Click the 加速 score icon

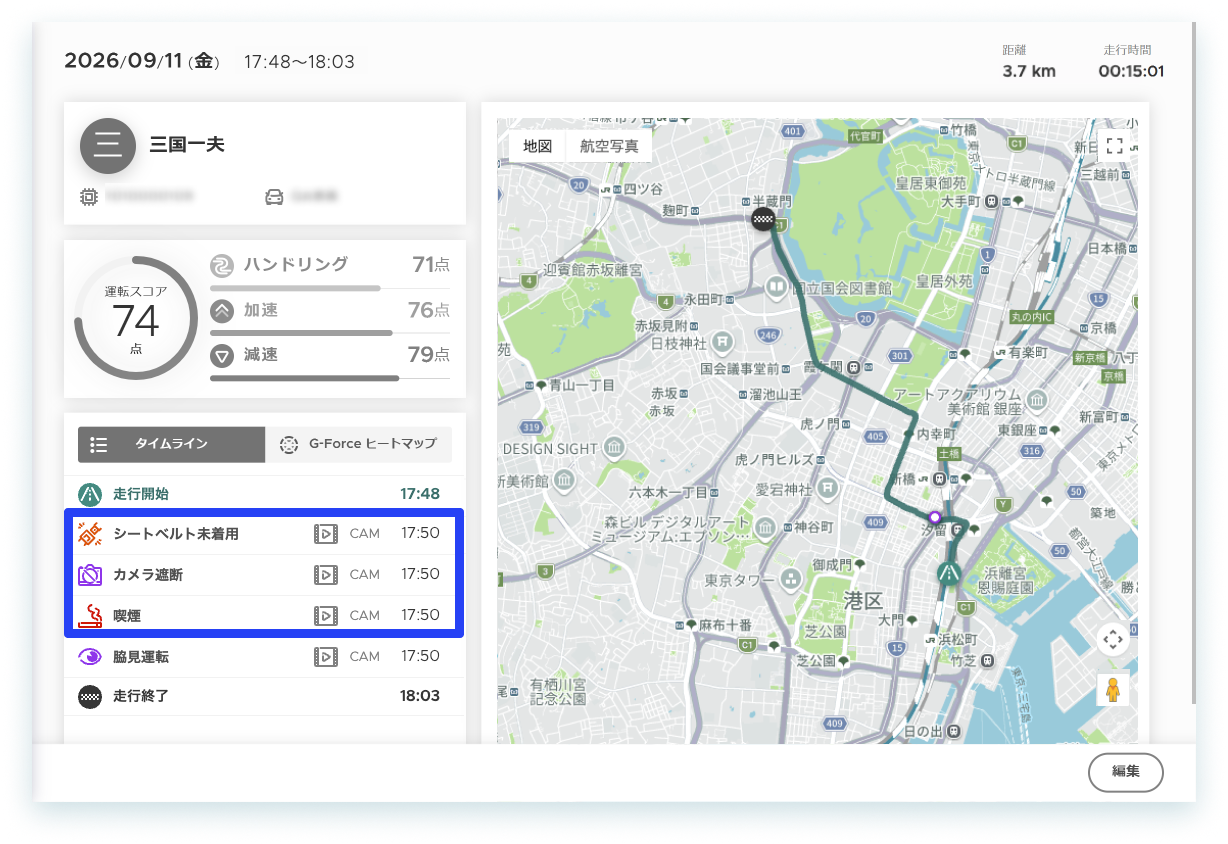pos(221,311)
